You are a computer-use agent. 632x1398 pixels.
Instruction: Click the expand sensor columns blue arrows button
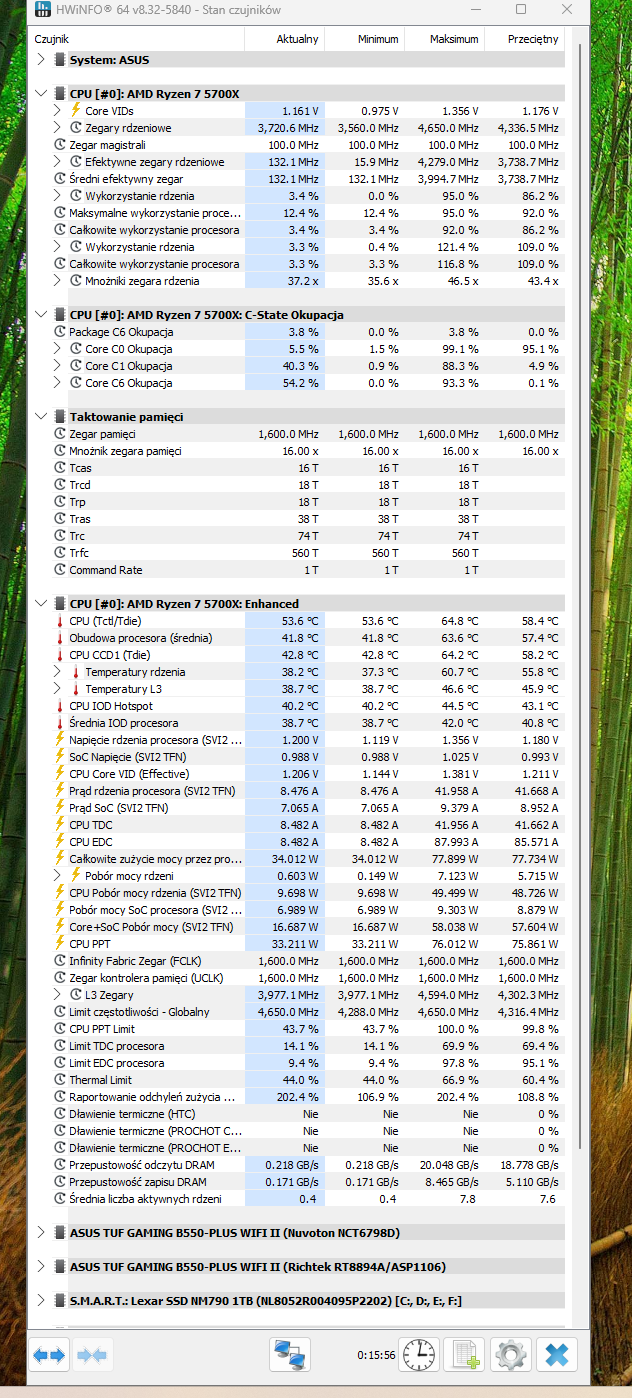(49, 1355)
